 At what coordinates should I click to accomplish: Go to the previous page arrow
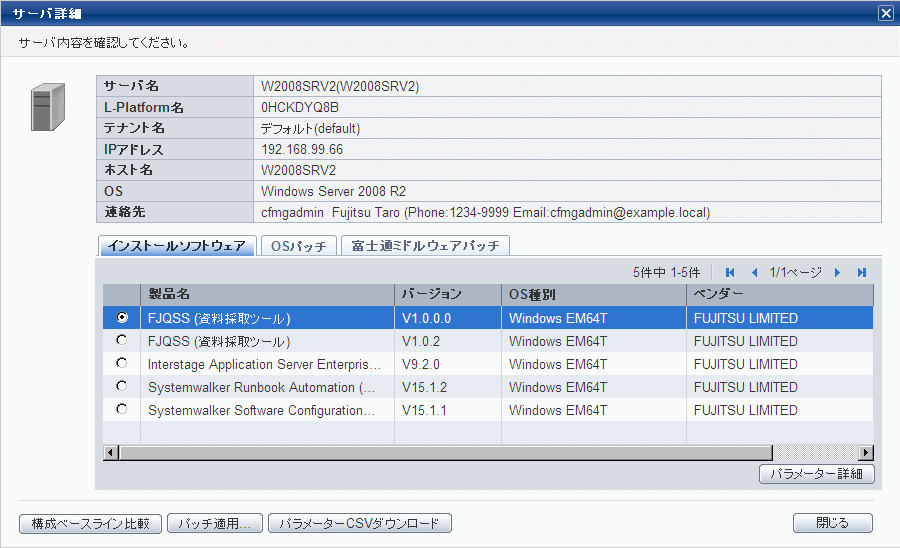tap(755, 273)
